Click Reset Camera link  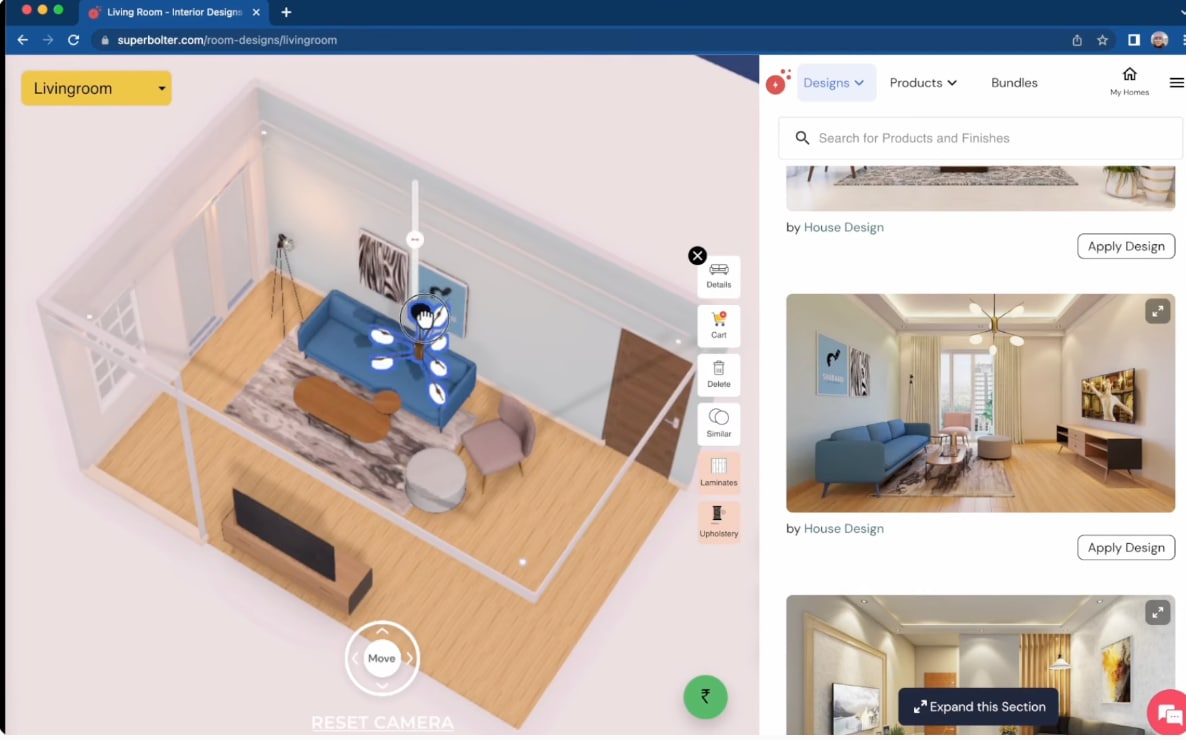[x=382, y=722]
